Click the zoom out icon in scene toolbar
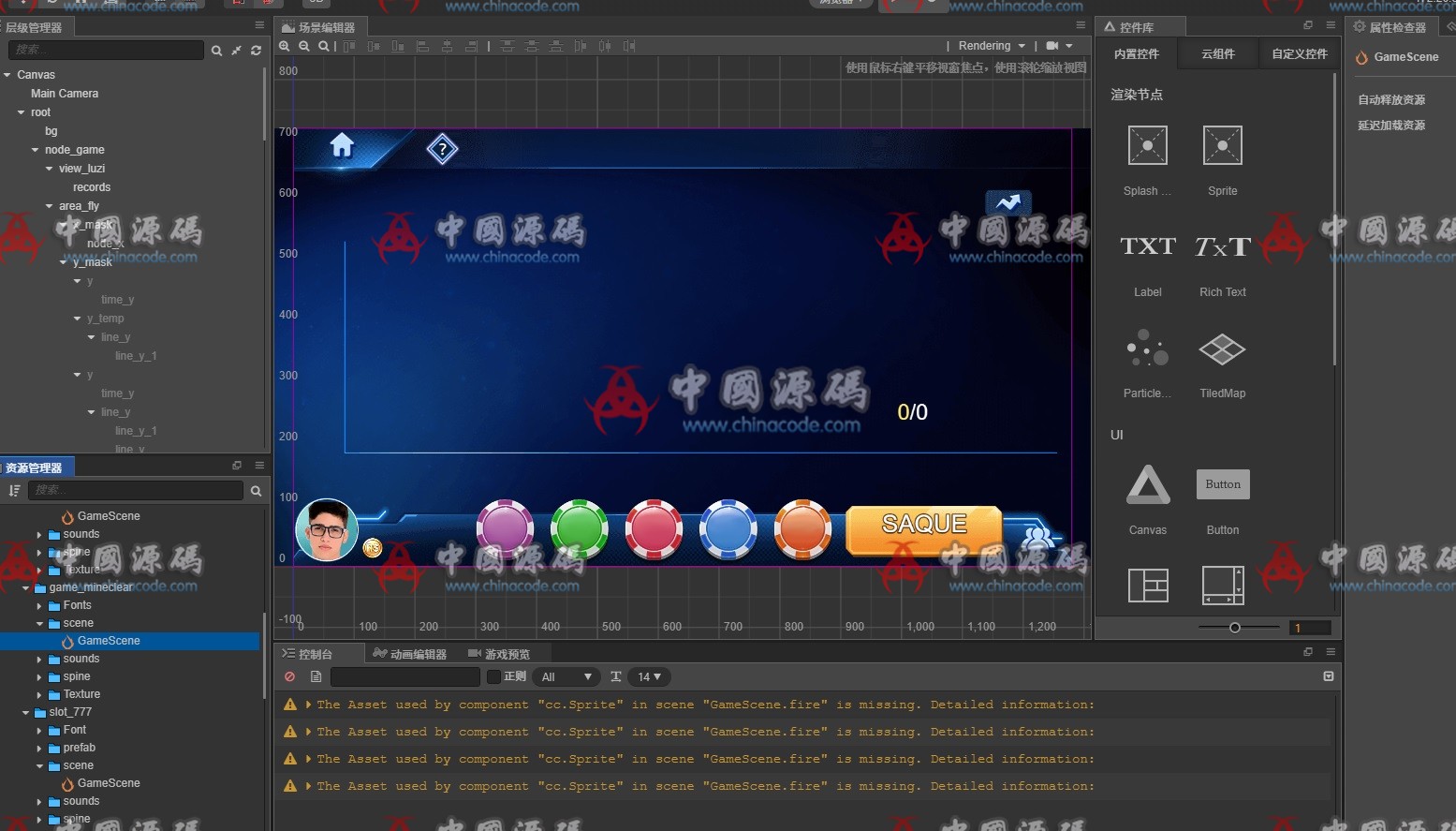The height and width of the screenshot is (831, 1456). 304,46
